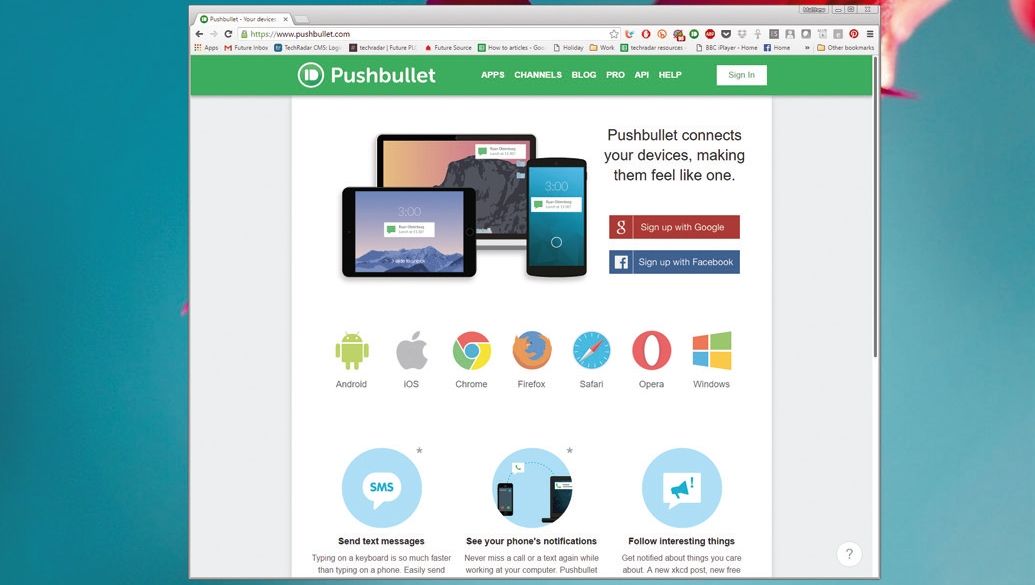Select the Windows platform icon
Viewport: 1035px width, 585px height.
[x=712, y=351]
